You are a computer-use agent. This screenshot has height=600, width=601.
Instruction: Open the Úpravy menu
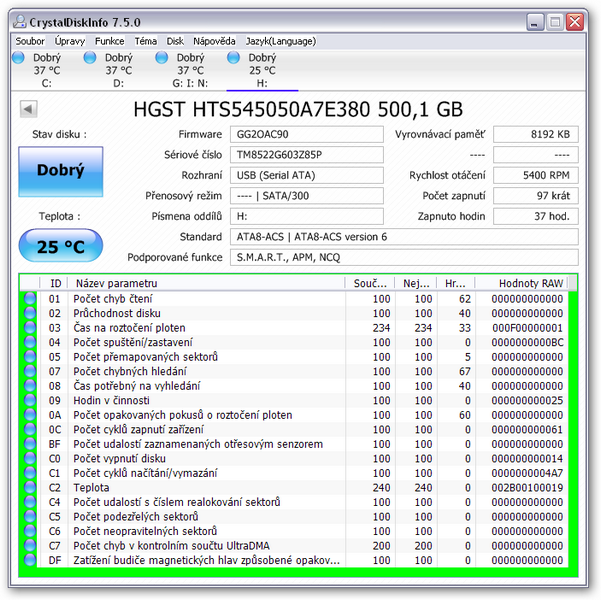69,41
